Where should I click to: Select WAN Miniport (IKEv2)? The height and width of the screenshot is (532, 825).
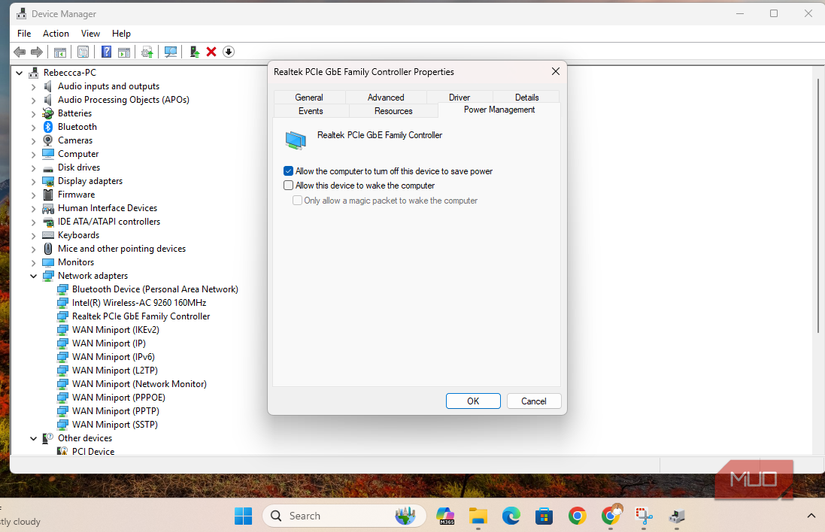pos(116,330)
